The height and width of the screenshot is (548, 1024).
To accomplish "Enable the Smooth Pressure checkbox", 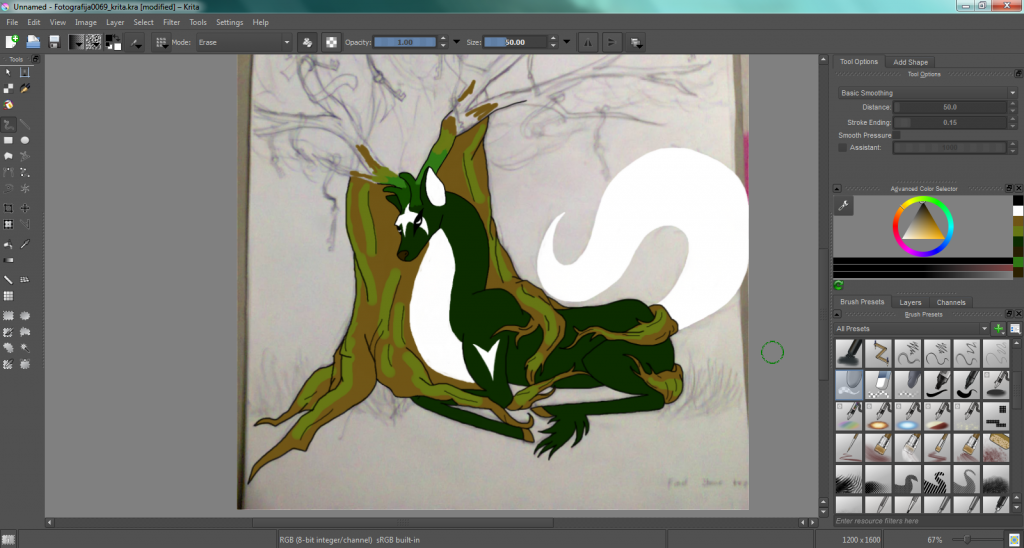I will [x=896, y=135].
